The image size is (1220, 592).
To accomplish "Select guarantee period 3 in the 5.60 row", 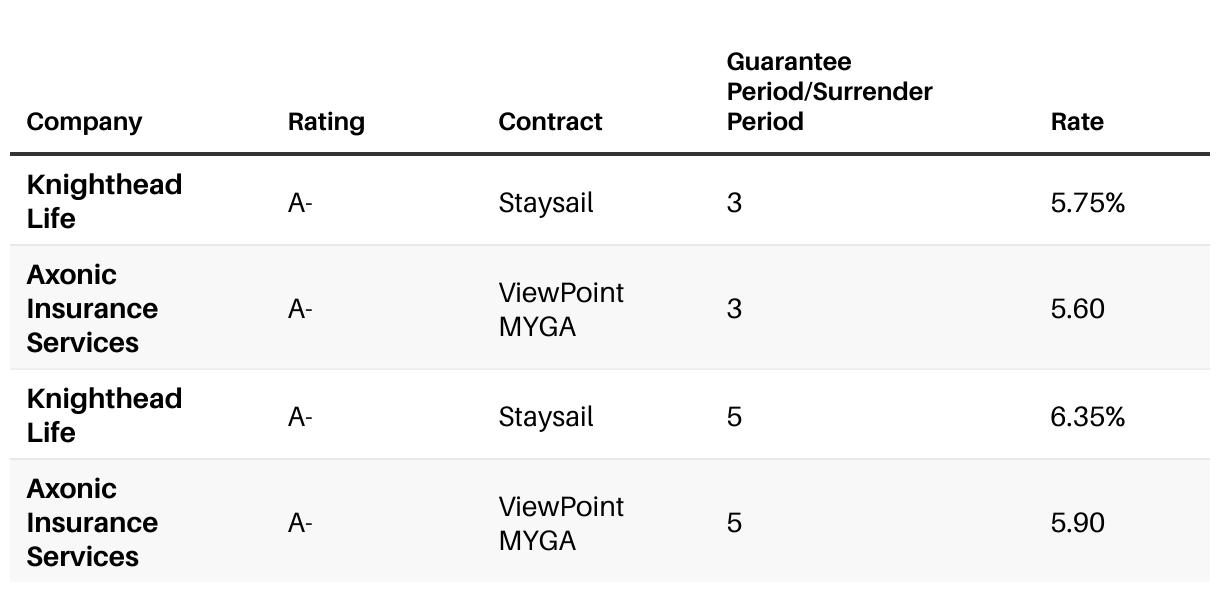I will click(x=734, y=309).
